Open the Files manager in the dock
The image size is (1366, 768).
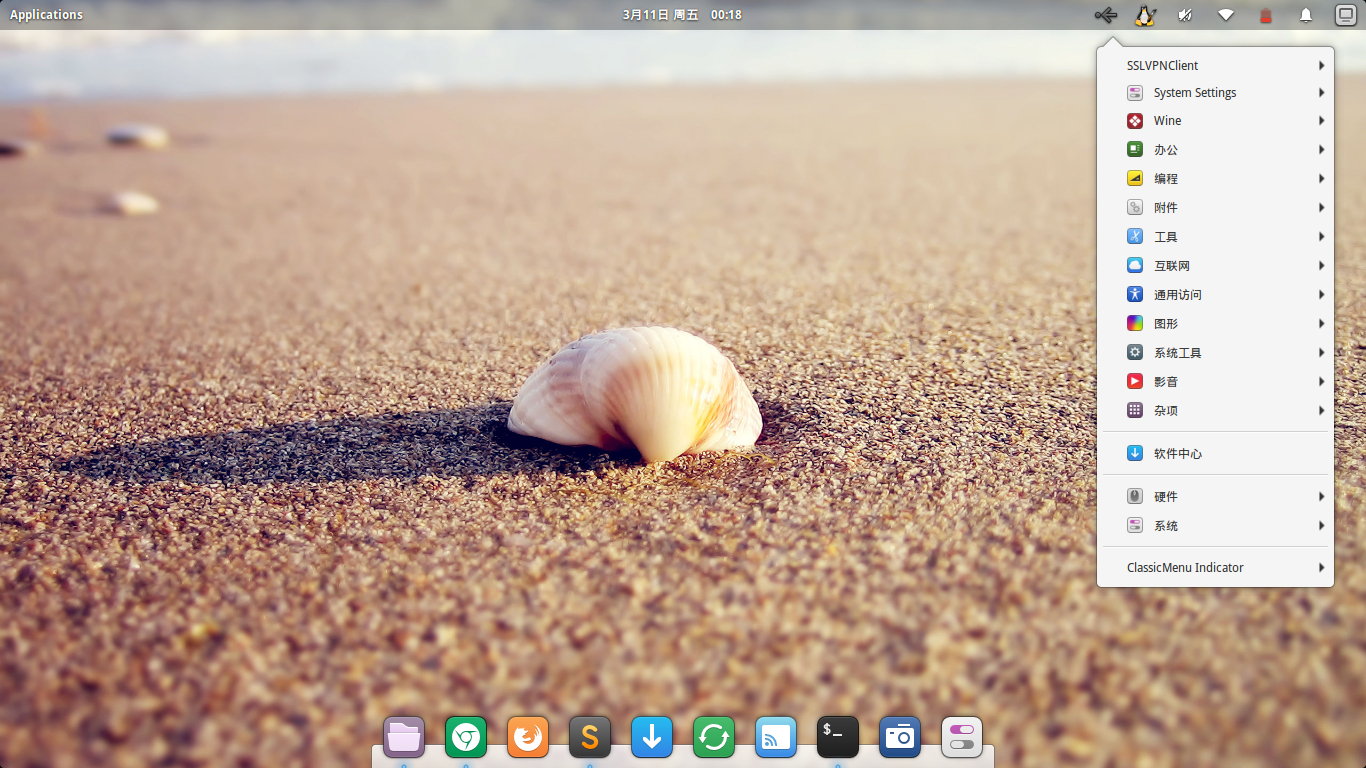404,738
